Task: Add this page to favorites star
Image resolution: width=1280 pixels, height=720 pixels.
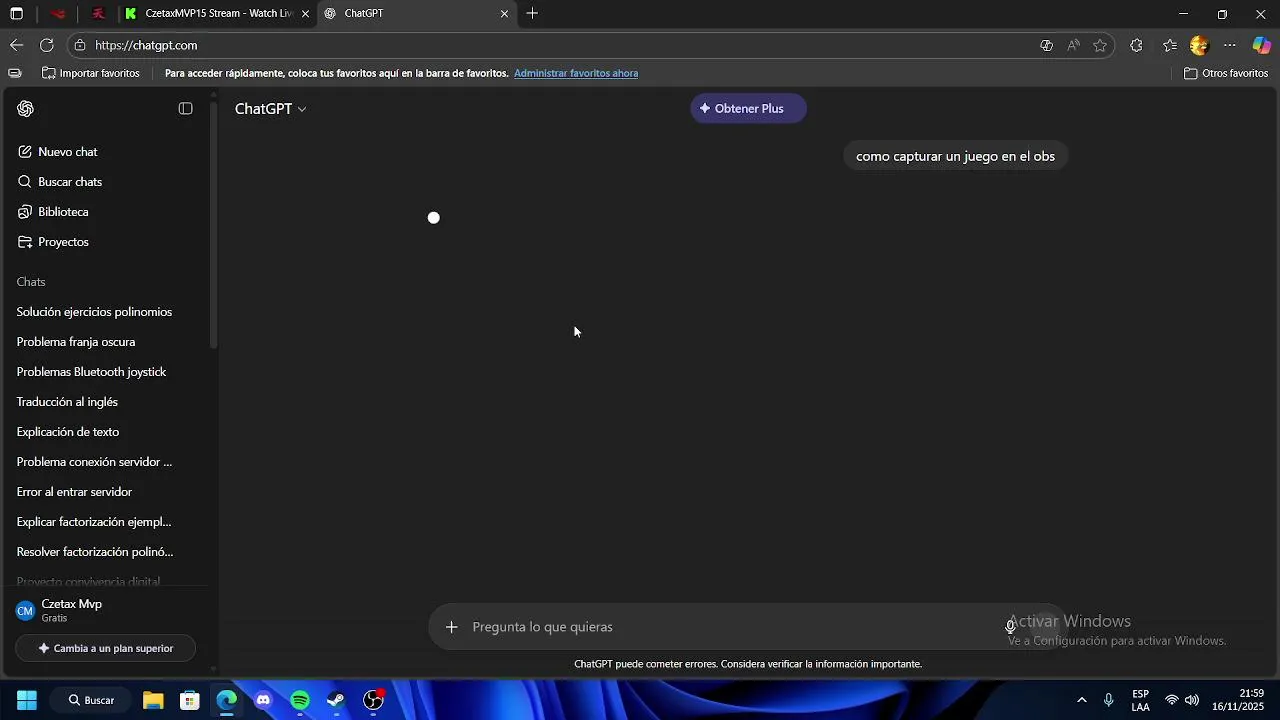Action: pos(1100,45)
